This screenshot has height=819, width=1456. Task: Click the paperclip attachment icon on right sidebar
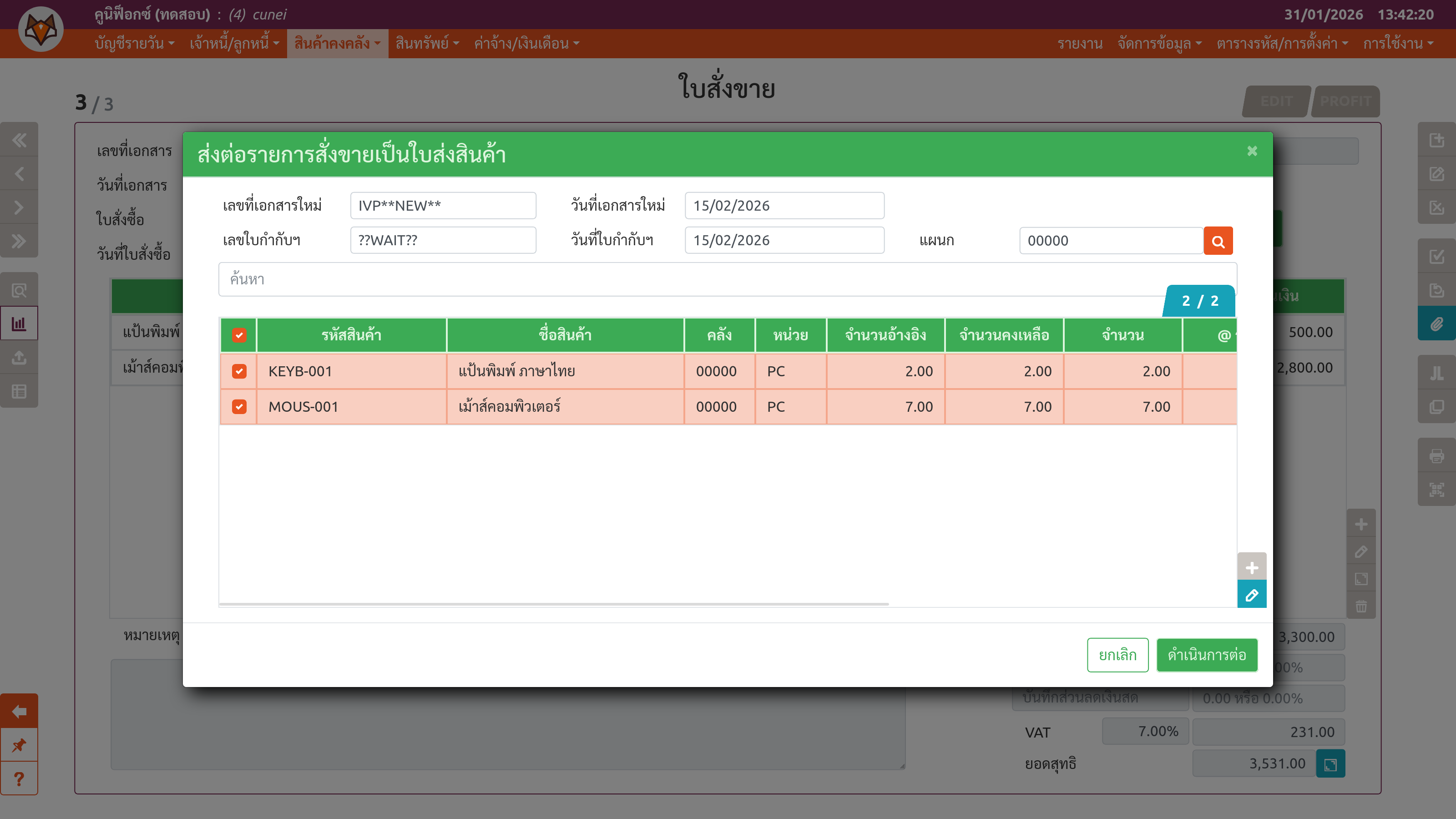[1436, 324]
